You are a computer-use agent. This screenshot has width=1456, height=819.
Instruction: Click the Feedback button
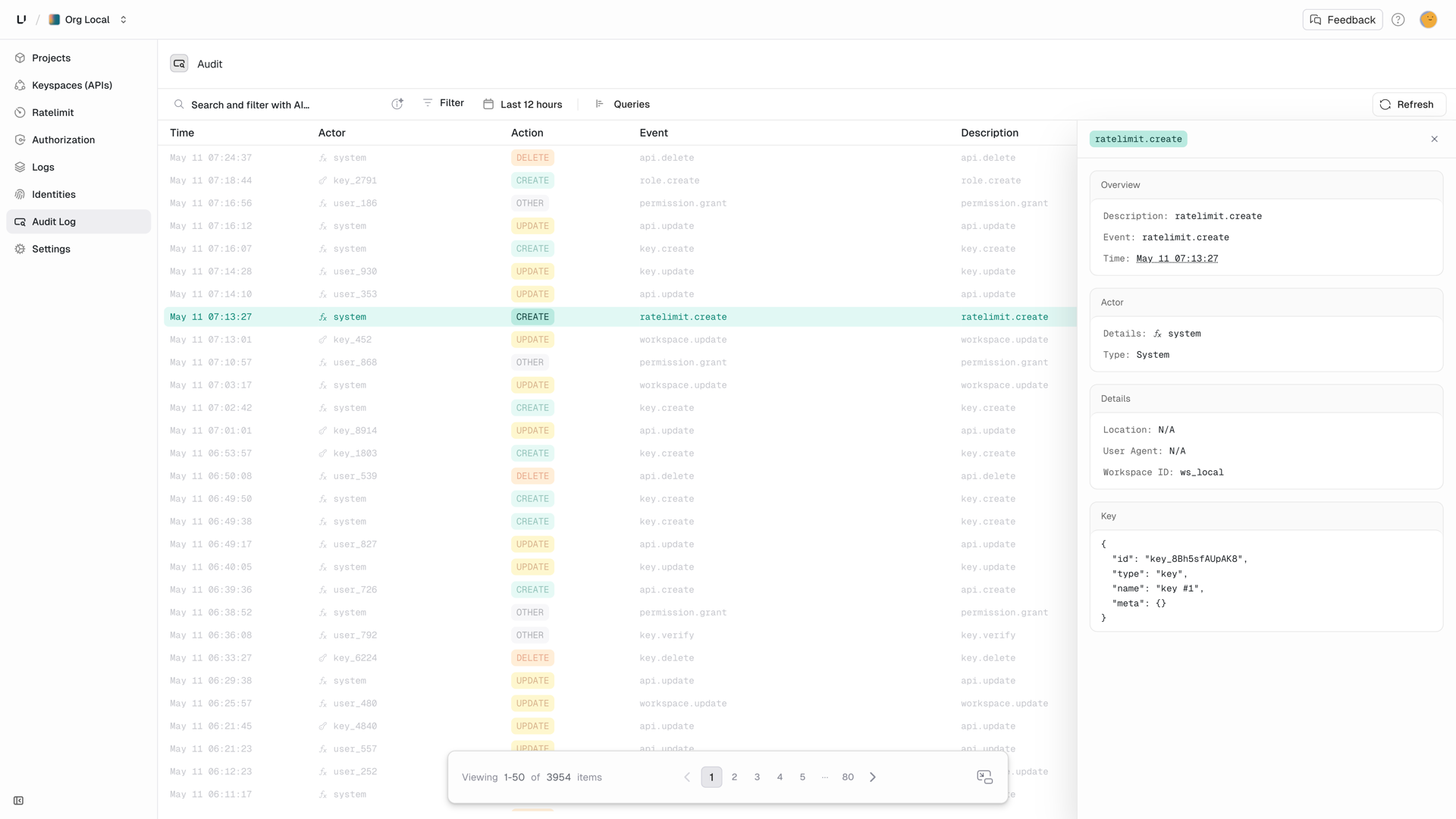tap(1342, 20)
